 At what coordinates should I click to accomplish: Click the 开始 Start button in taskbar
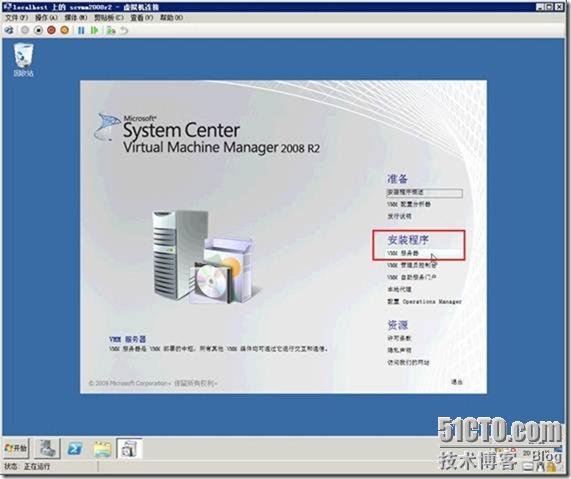[x=16, y=448]
